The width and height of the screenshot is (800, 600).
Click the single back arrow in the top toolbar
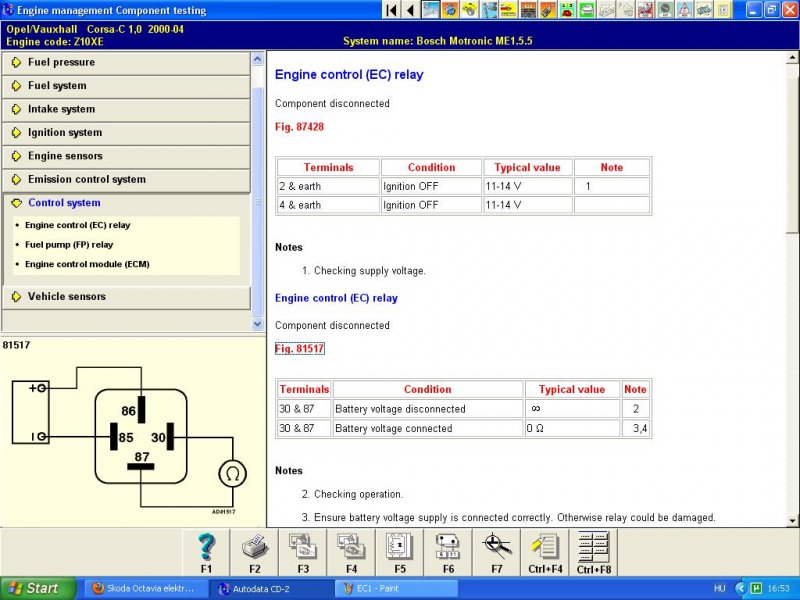(410, 10)
